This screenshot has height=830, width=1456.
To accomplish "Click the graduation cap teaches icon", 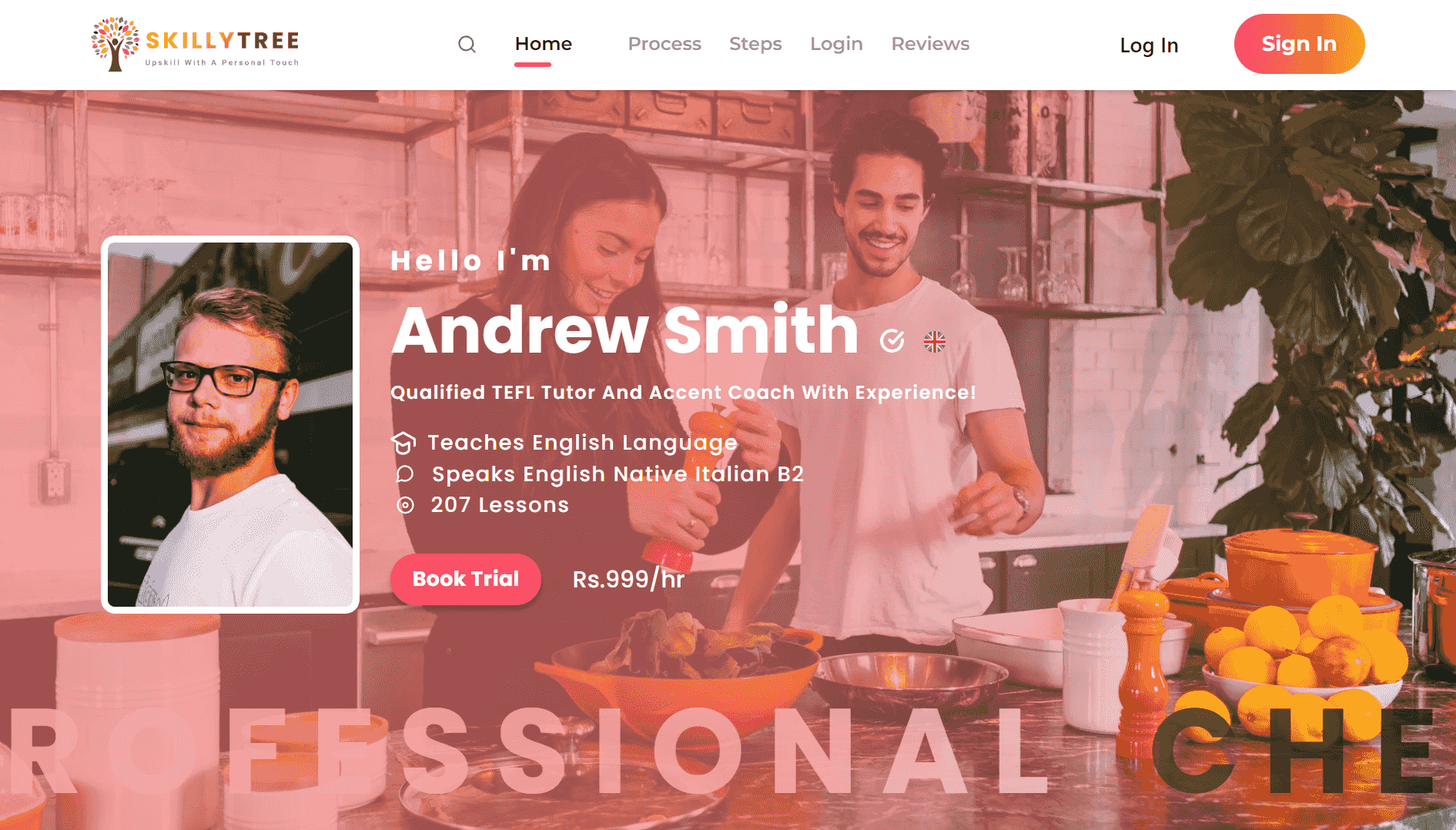I will point(403,443).
